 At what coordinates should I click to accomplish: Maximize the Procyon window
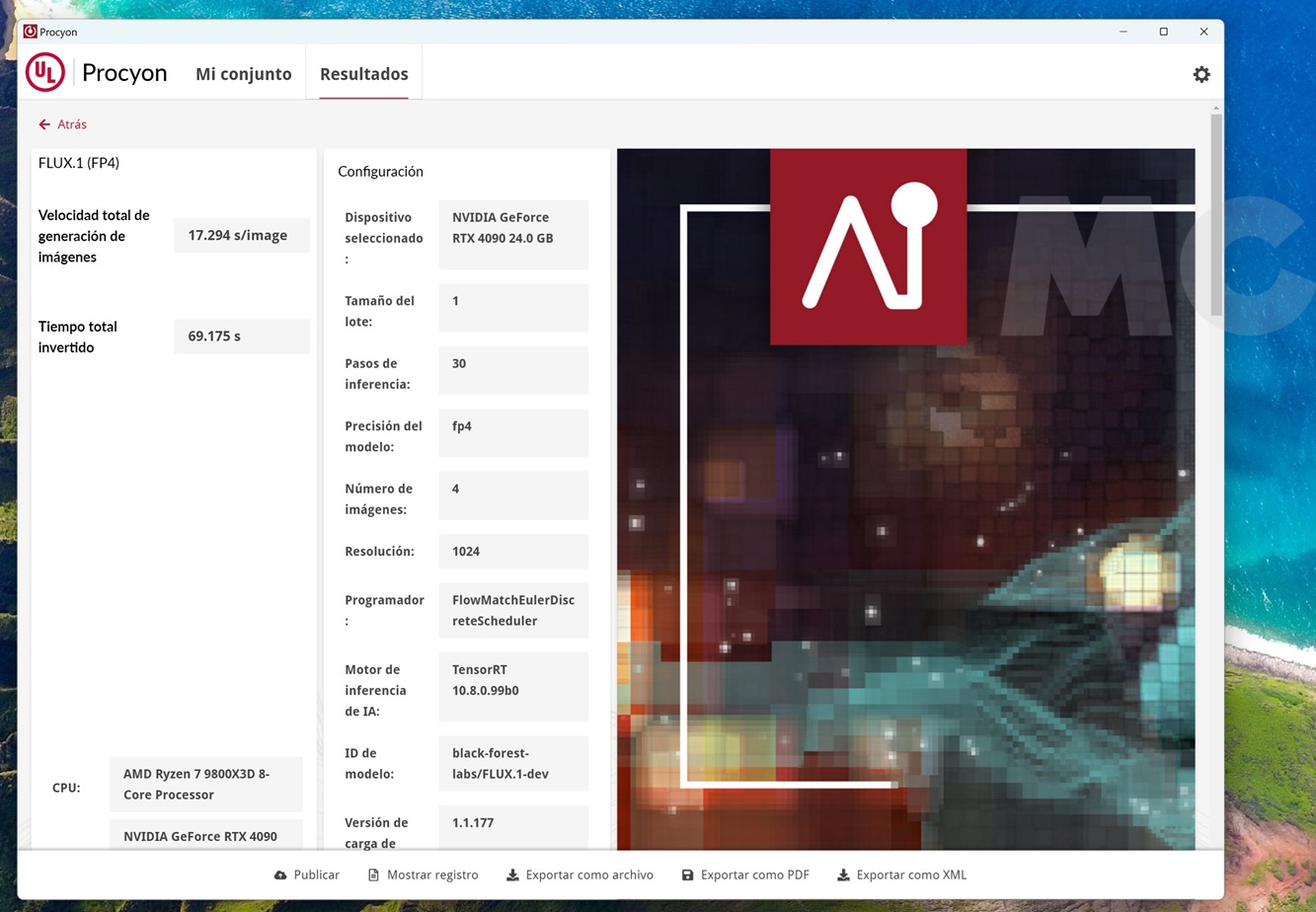click(1163, 32)
